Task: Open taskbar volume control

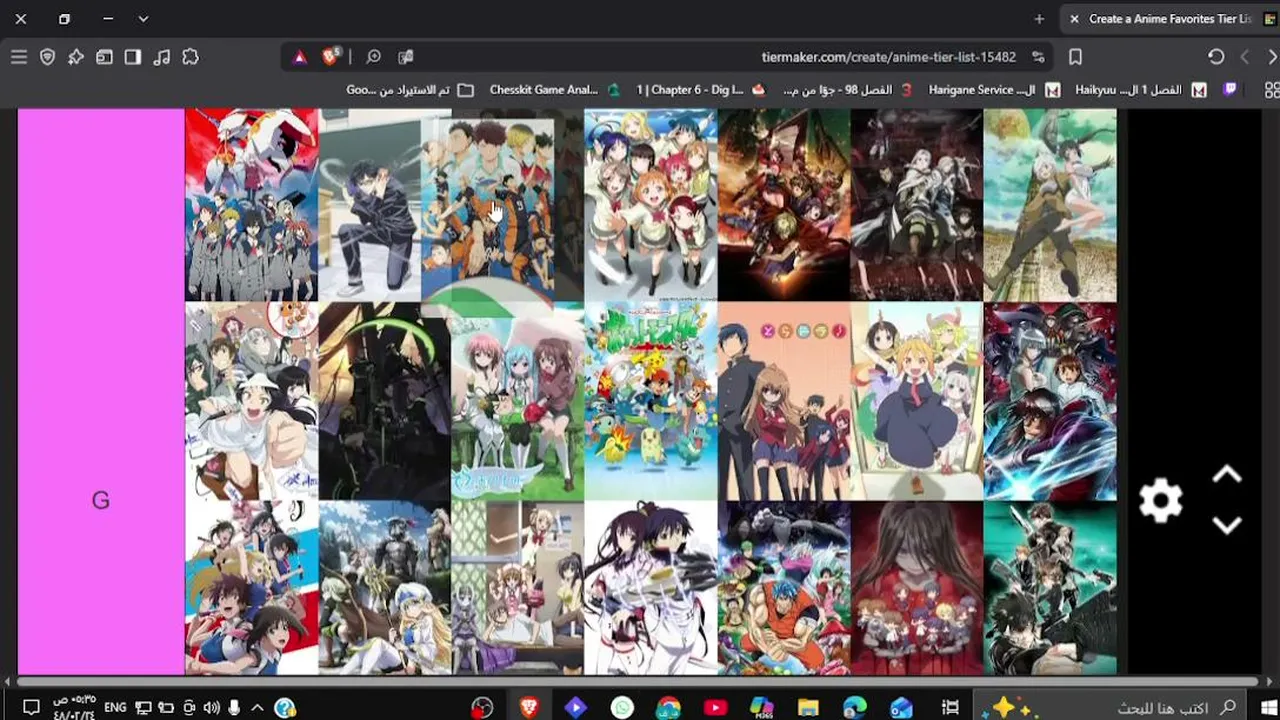Action: point(211,708)
